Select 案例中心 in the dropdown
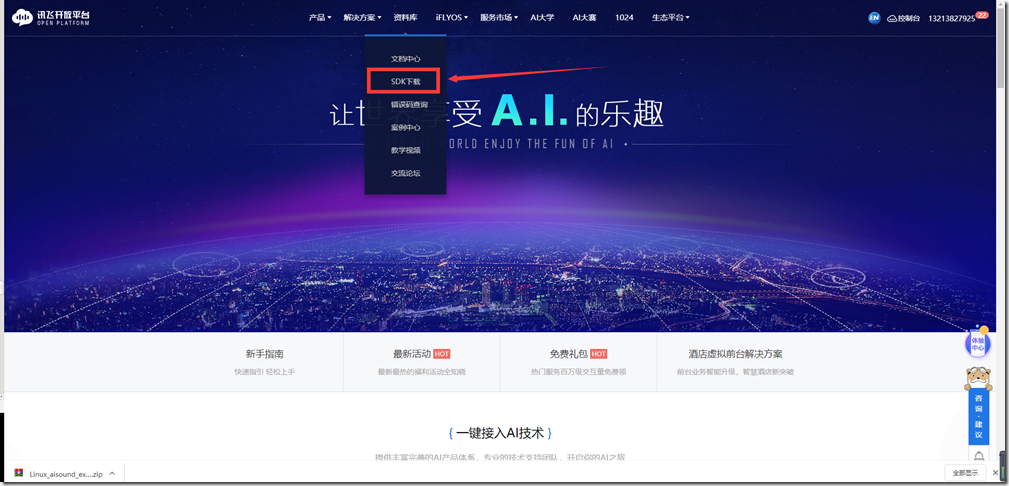The width and height of the screenshot is (1009, 486). (405, 127)
